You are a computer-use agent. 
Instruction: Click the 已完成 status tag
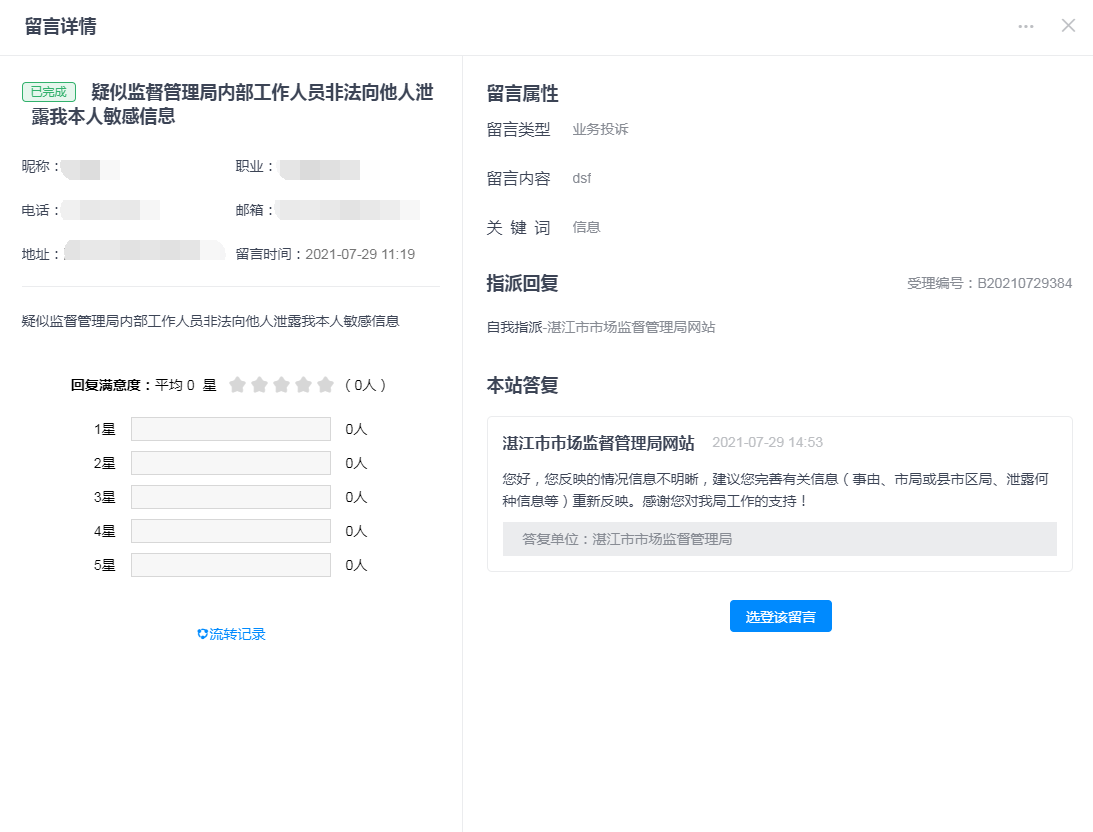[49, 92]
